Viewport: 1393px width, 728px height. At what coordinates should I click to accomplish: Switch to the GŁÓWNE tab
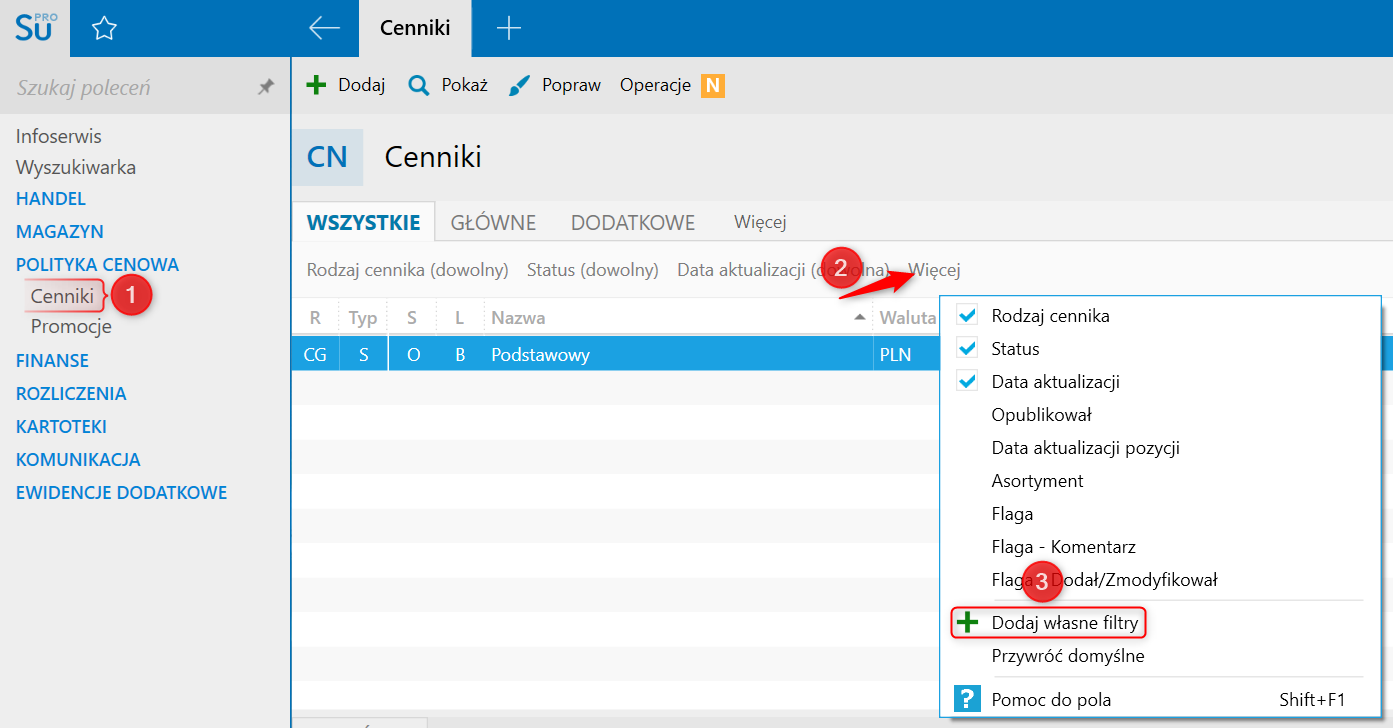coord(493,222)
